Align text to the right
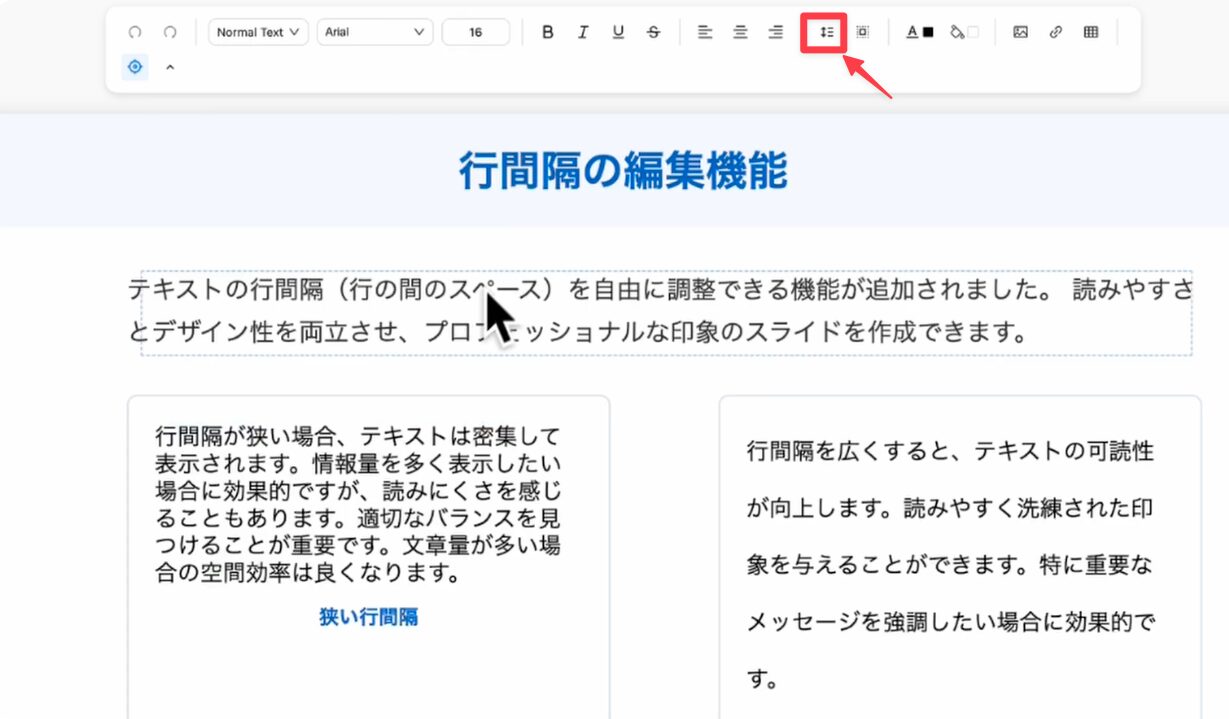The width and height of the screenshot is (1229, 719). point(775,32)
